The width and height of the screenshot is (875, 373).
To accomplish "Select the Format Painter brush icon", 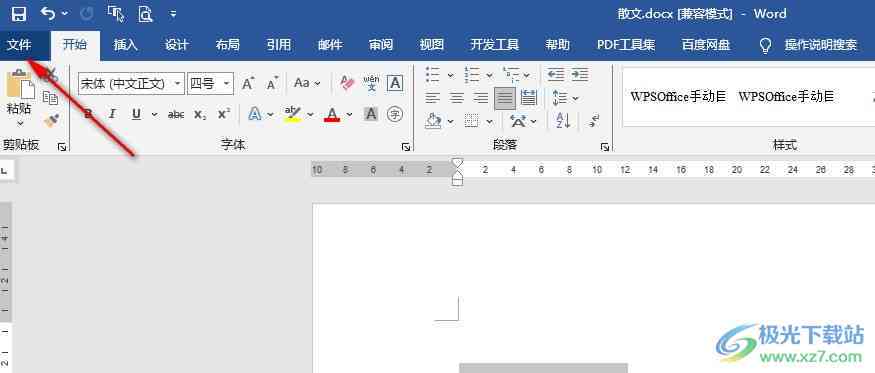I will click(52, 120).
